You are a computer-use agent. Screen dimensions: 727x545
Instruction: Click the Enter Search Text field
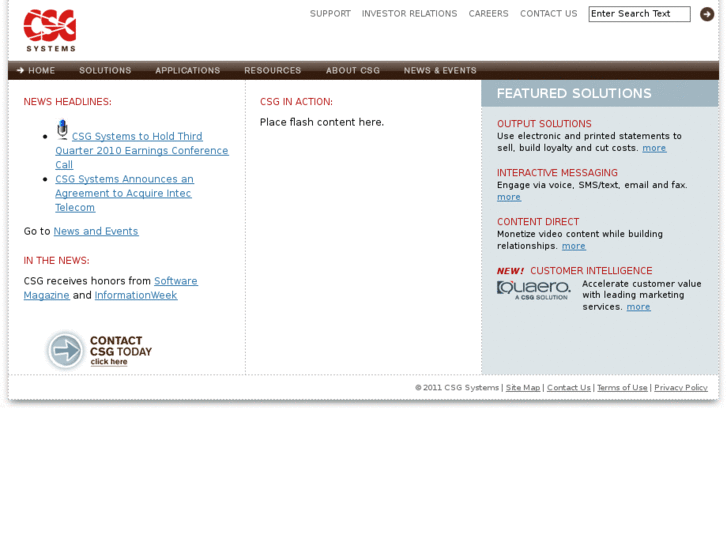pos(639,14)
